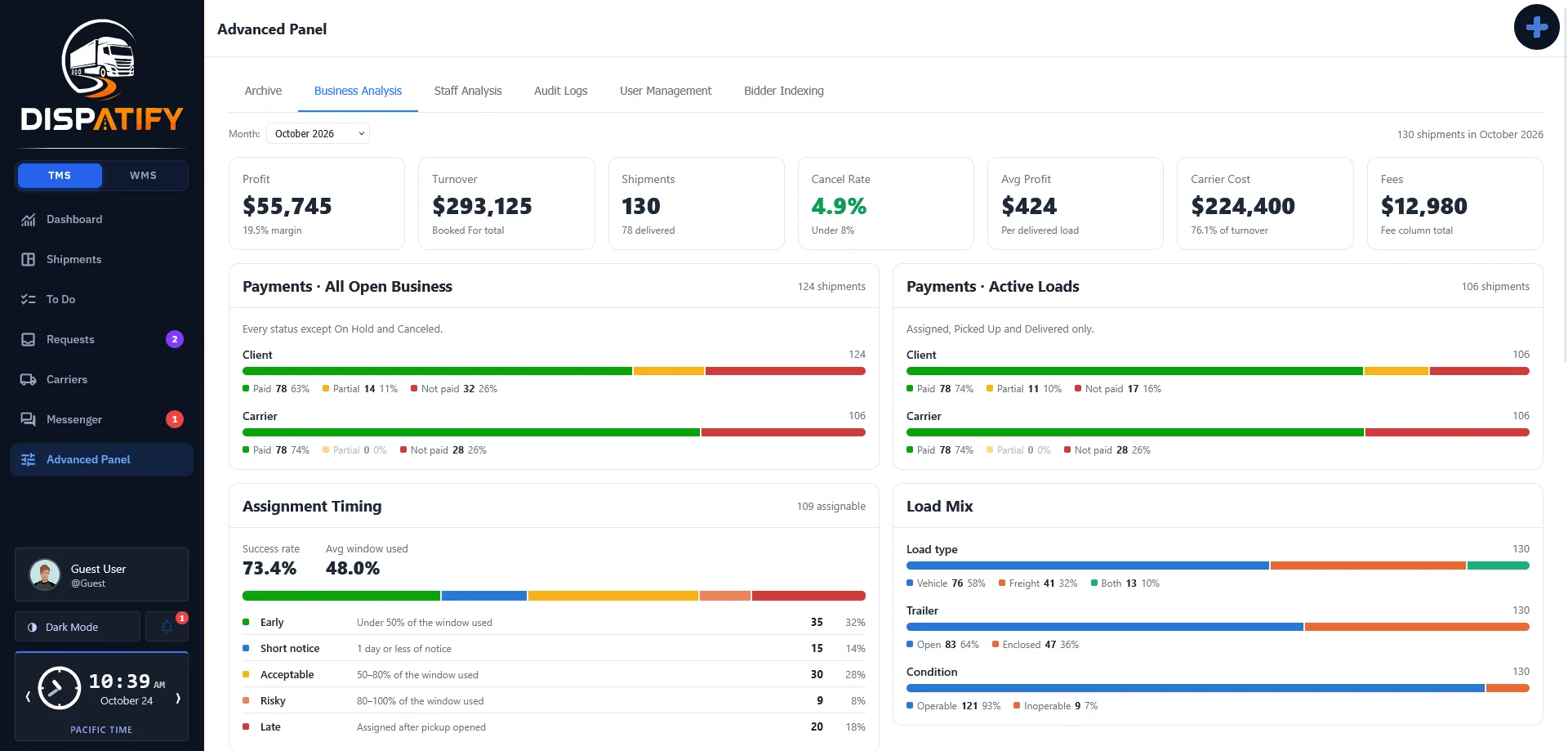The height and width of the screenshot is (751, 1568).
Task: Open the Audit Logs tab
Action: tap(560, 91)
